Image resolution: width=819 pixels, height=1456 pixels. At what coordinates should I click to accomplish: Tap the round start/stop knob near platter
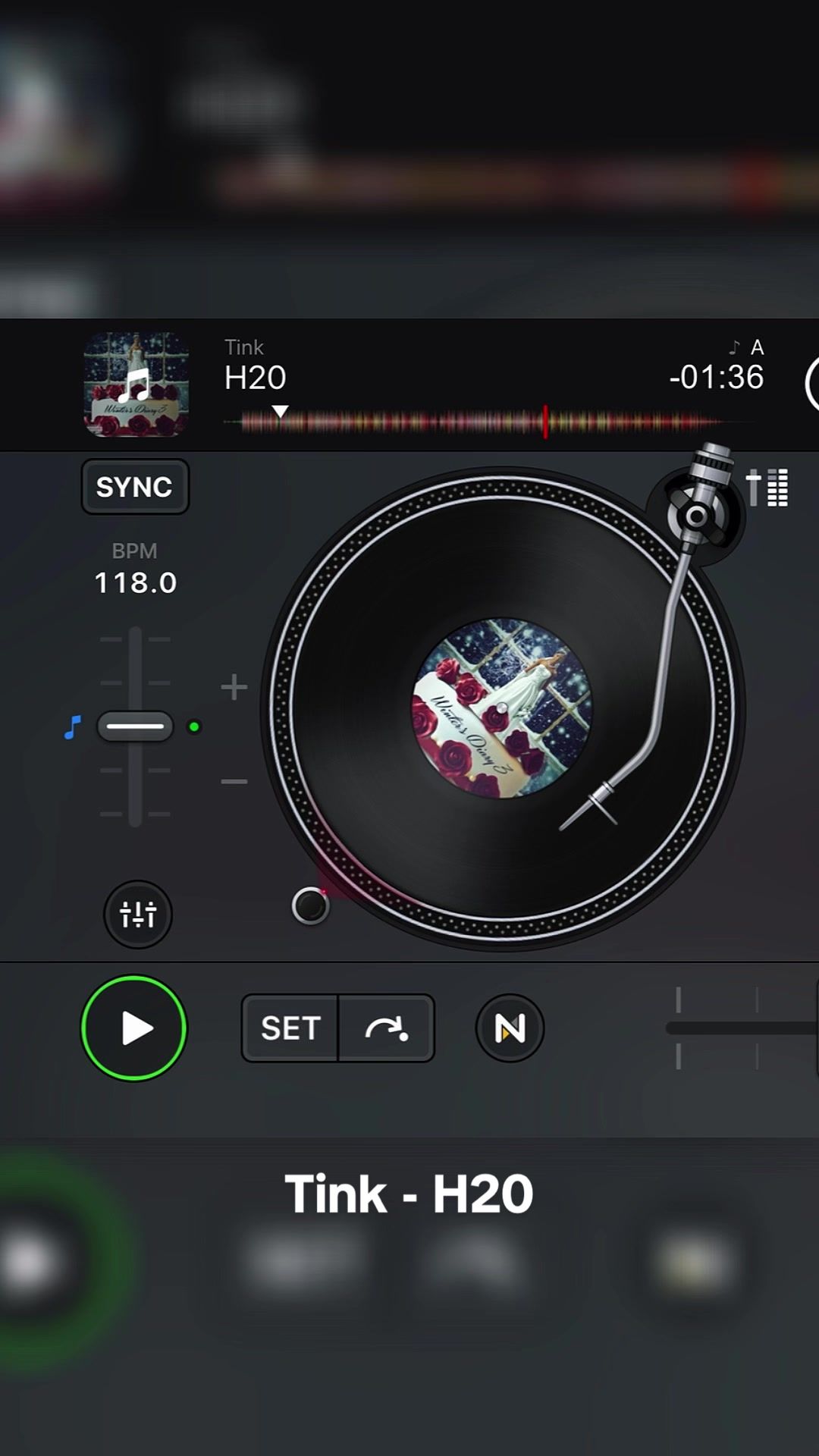pyautogui.click(x=311, y=905)
